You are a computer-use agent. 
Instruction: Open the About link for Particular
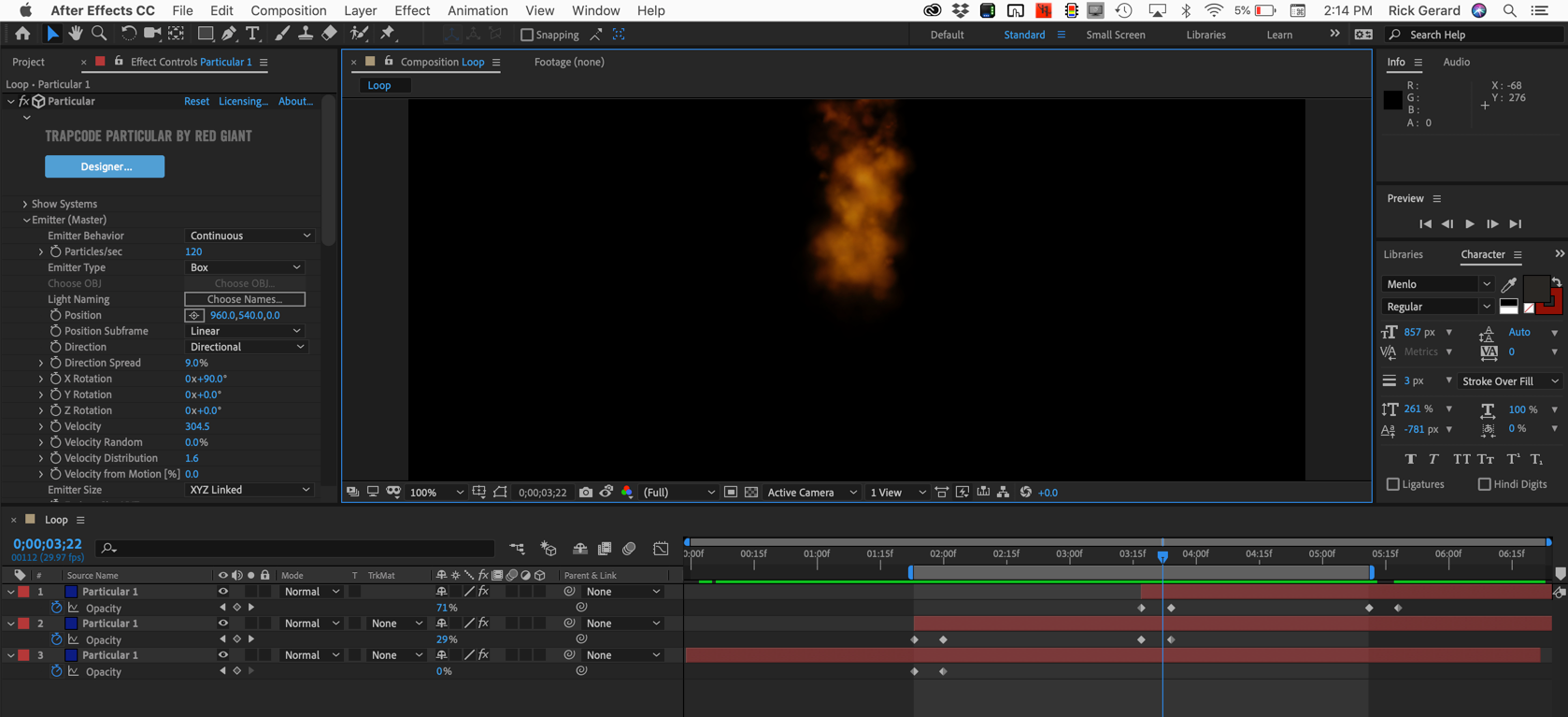click(295, 101)
